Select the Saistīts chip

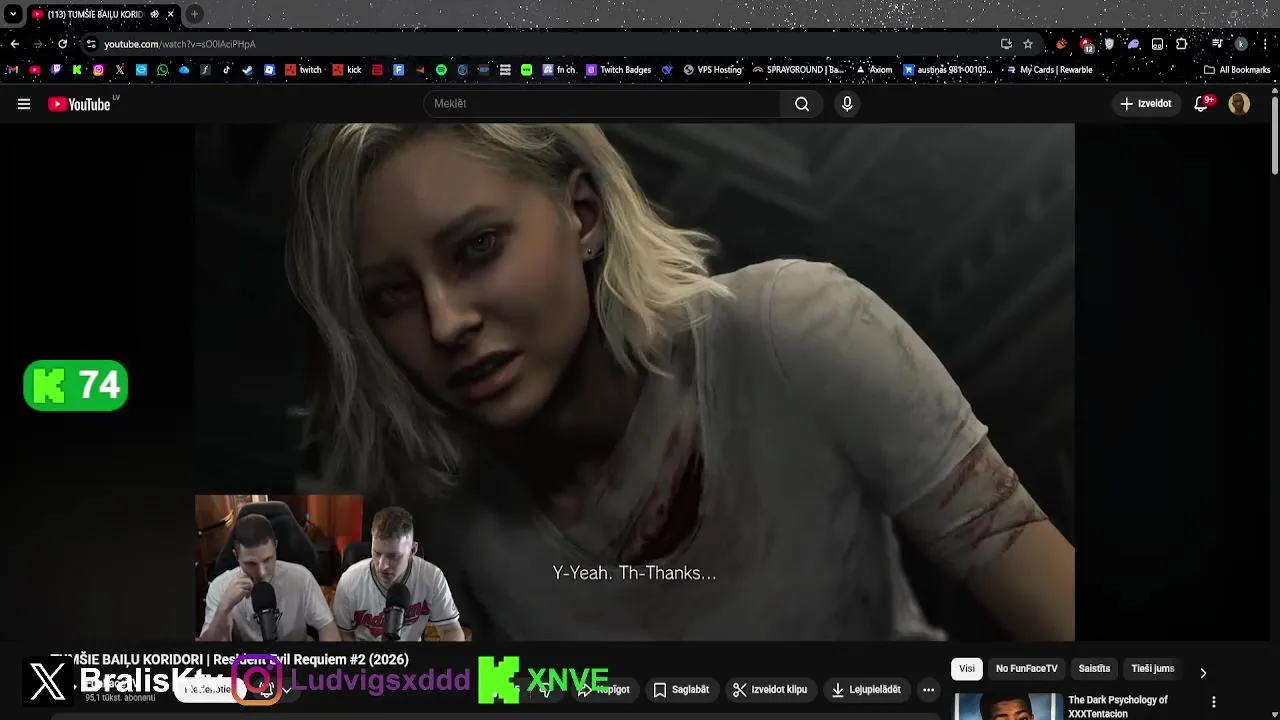coord(1094,669)
